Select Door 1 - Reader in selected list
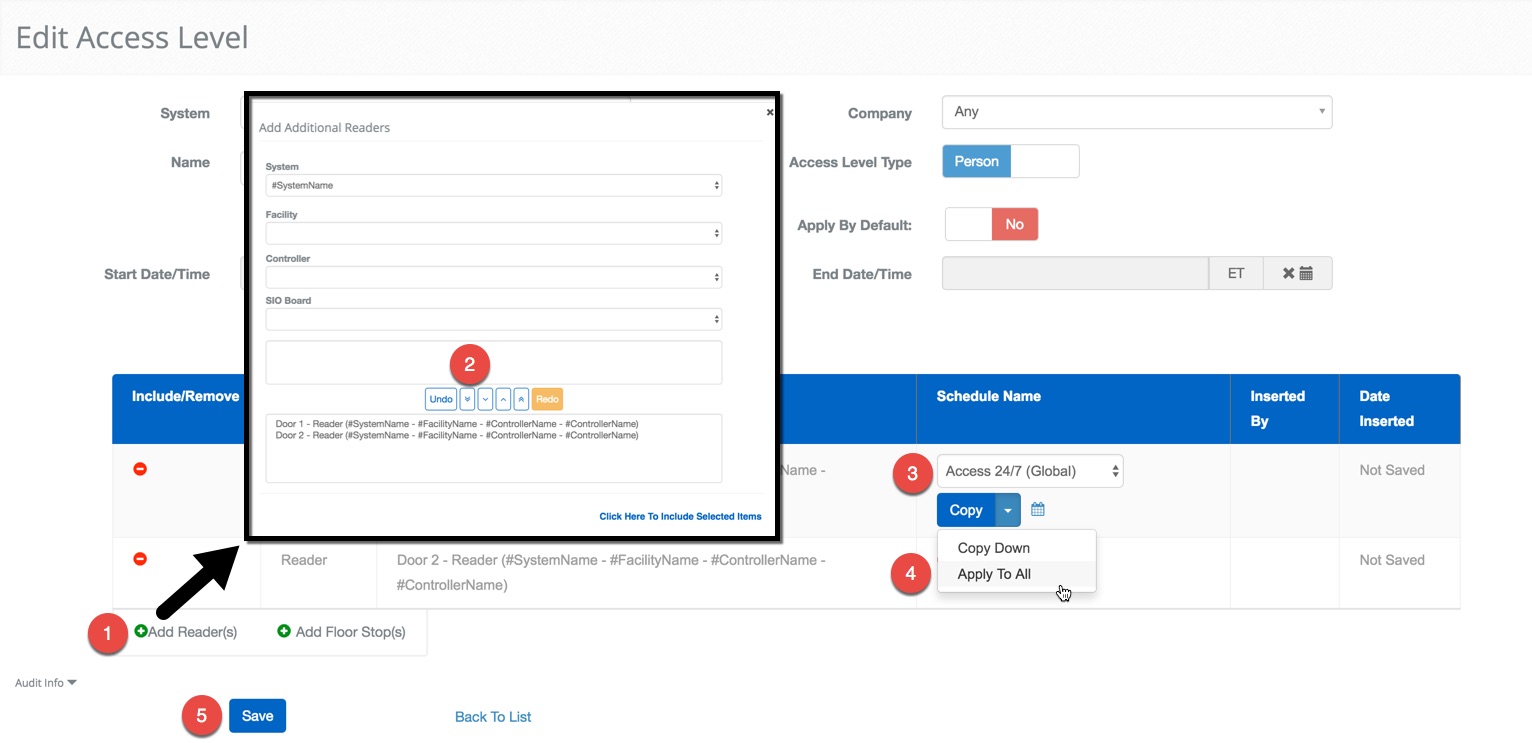1532x743 pixels. click(457, 424)
